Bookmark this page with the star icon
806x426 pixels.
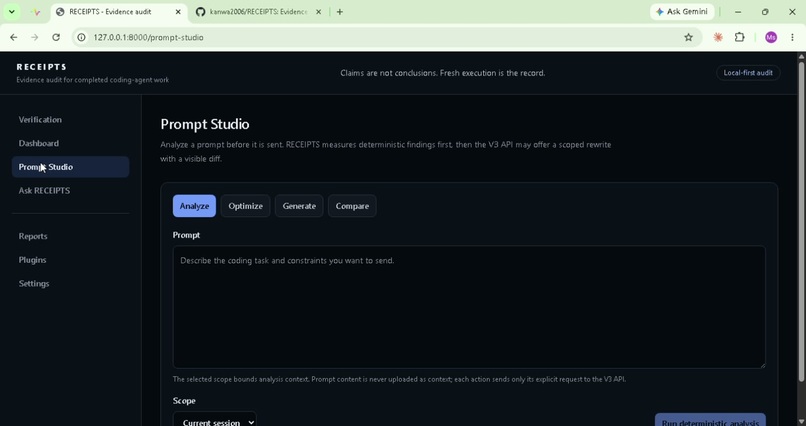pos(688,37)
